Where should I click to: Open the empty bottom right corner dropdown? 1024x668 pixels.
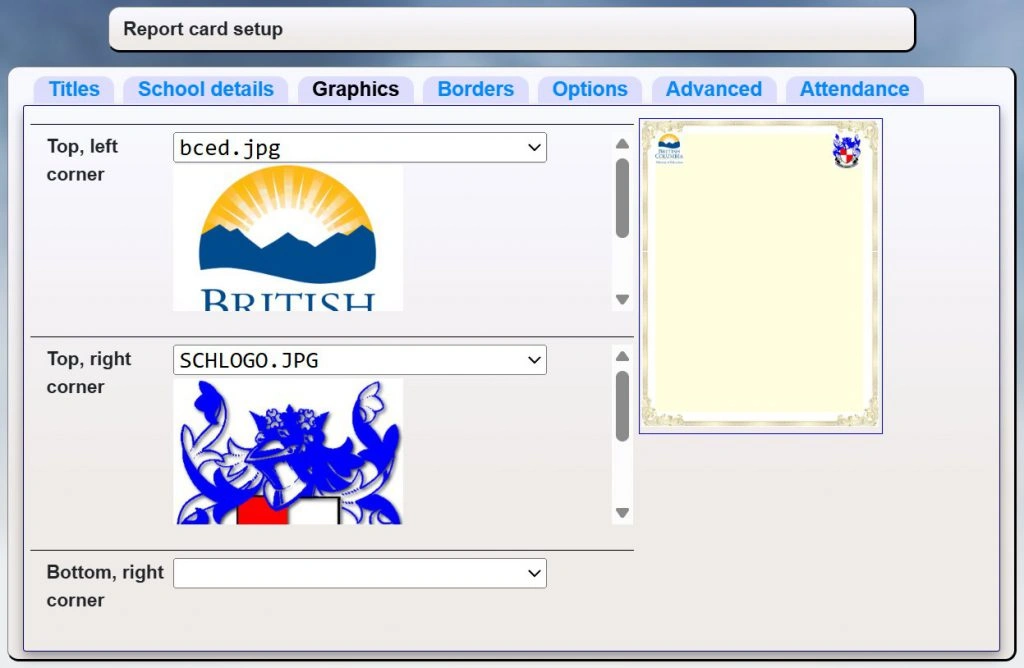360,573
